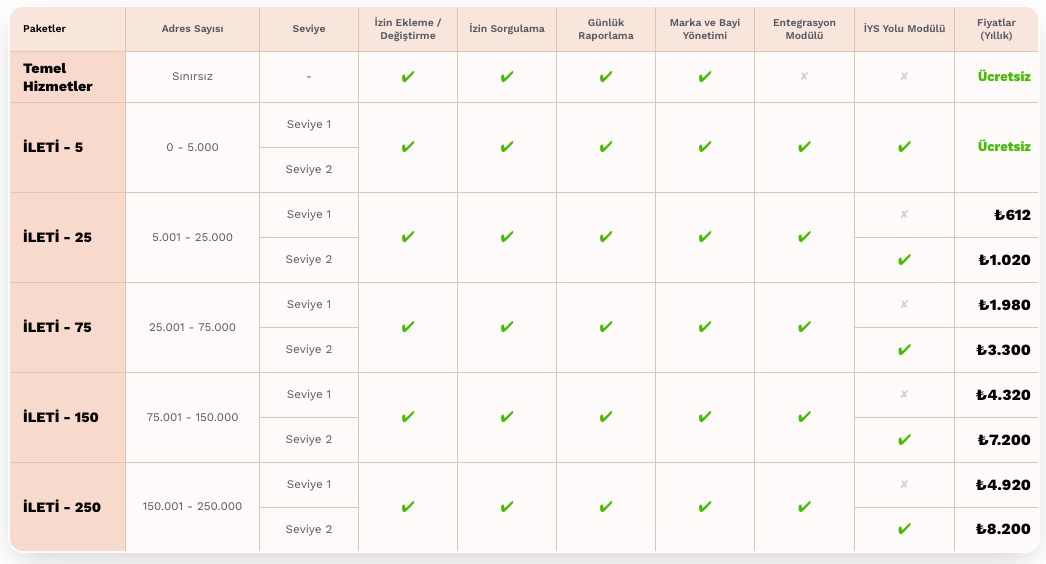Click the İYS Yolu gray cross for İLETİ - 25 Seviye 1

pyautogui.click(x=904, y=214)
